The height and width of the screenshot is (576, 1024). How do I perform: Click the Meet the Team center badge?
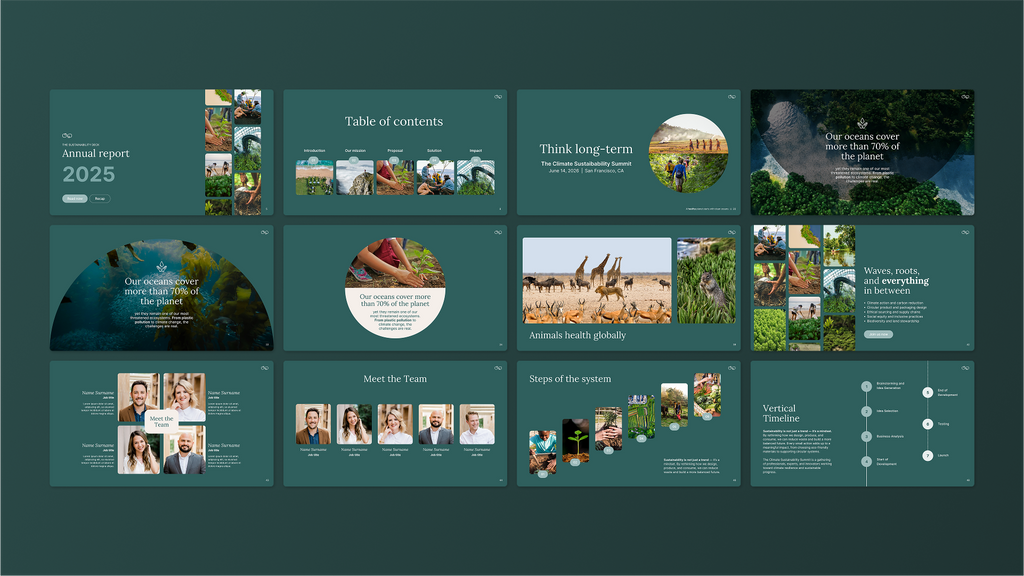coord(162,423)
